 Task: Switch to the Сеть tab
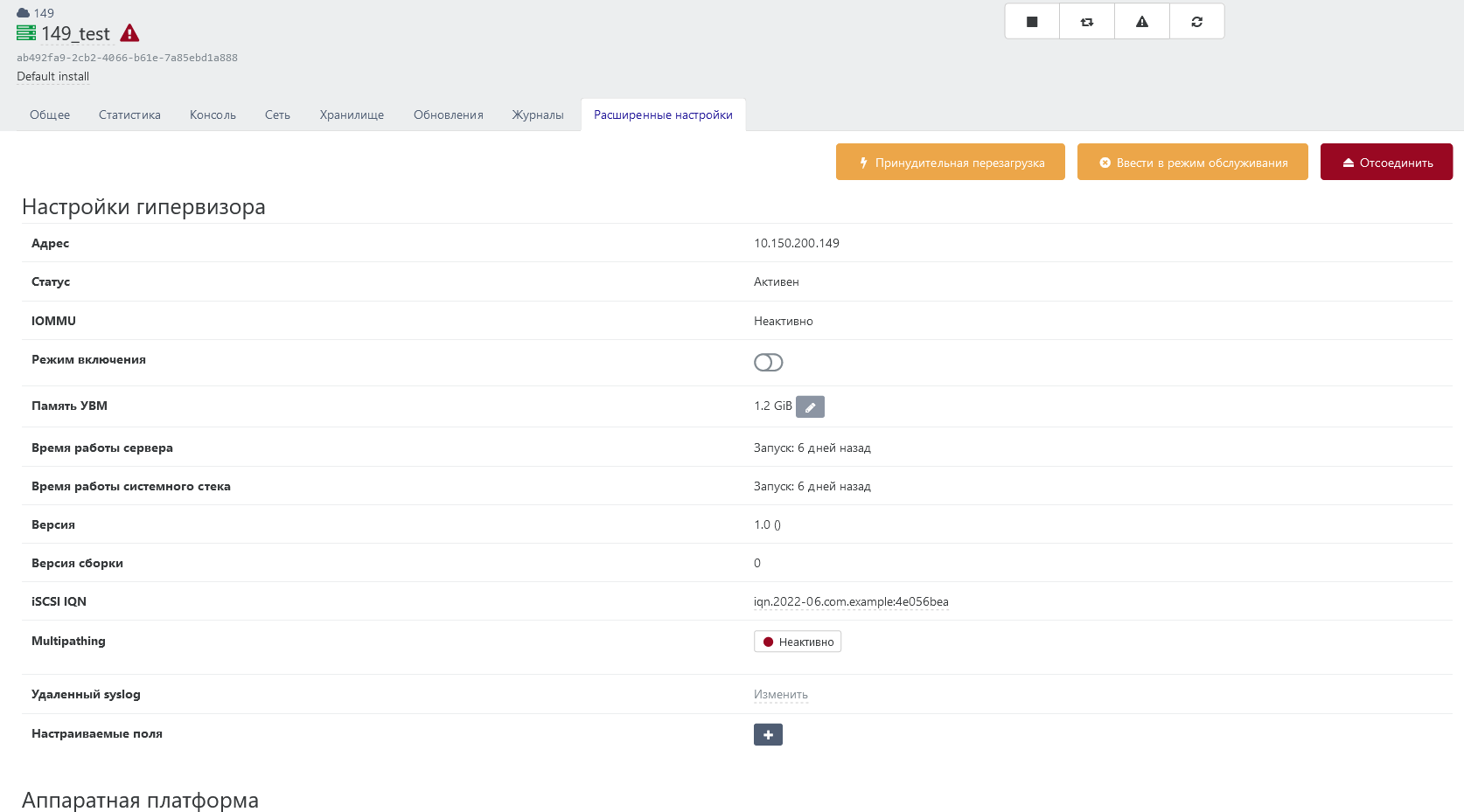coord(277,115)
